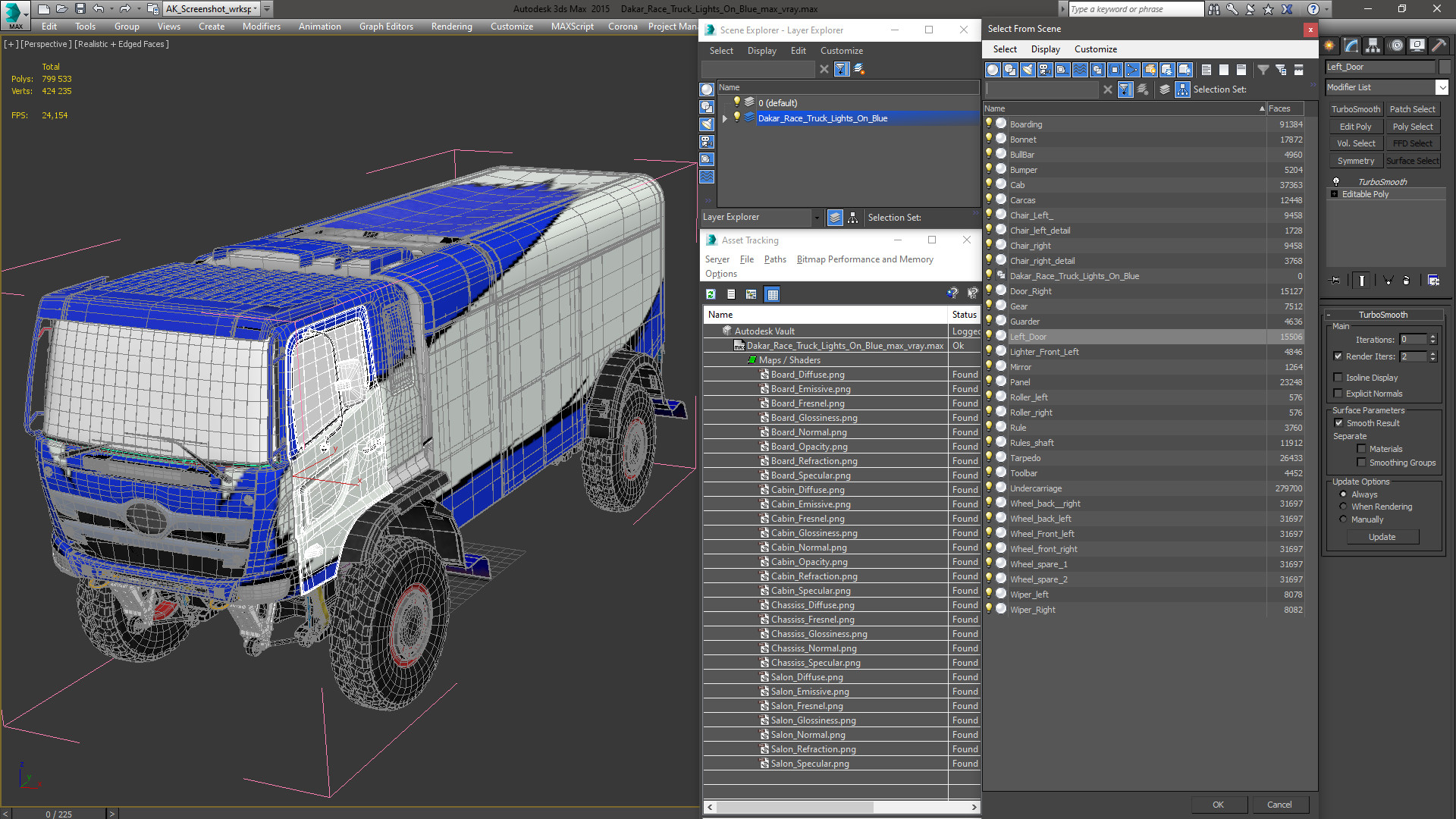This screenshot has height=819, width=1456.
Task: Open the Display command panel tab
Action: [1417, 45]
